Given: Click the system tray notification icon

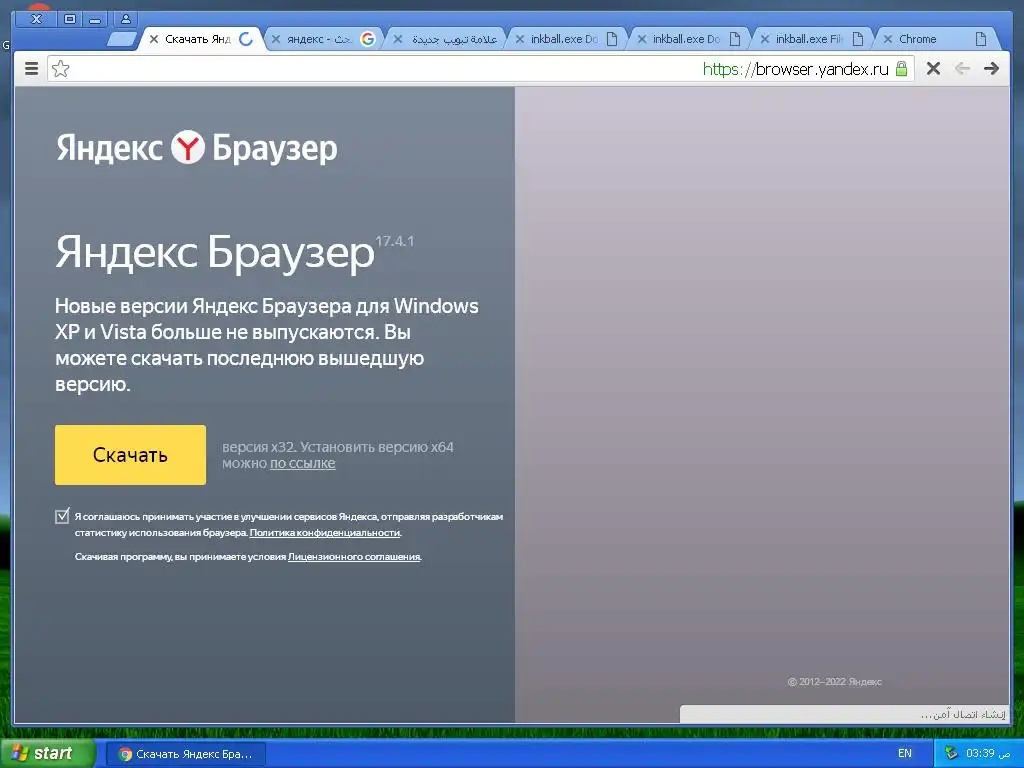Looking at the screenshot, I should click(952, 753).
